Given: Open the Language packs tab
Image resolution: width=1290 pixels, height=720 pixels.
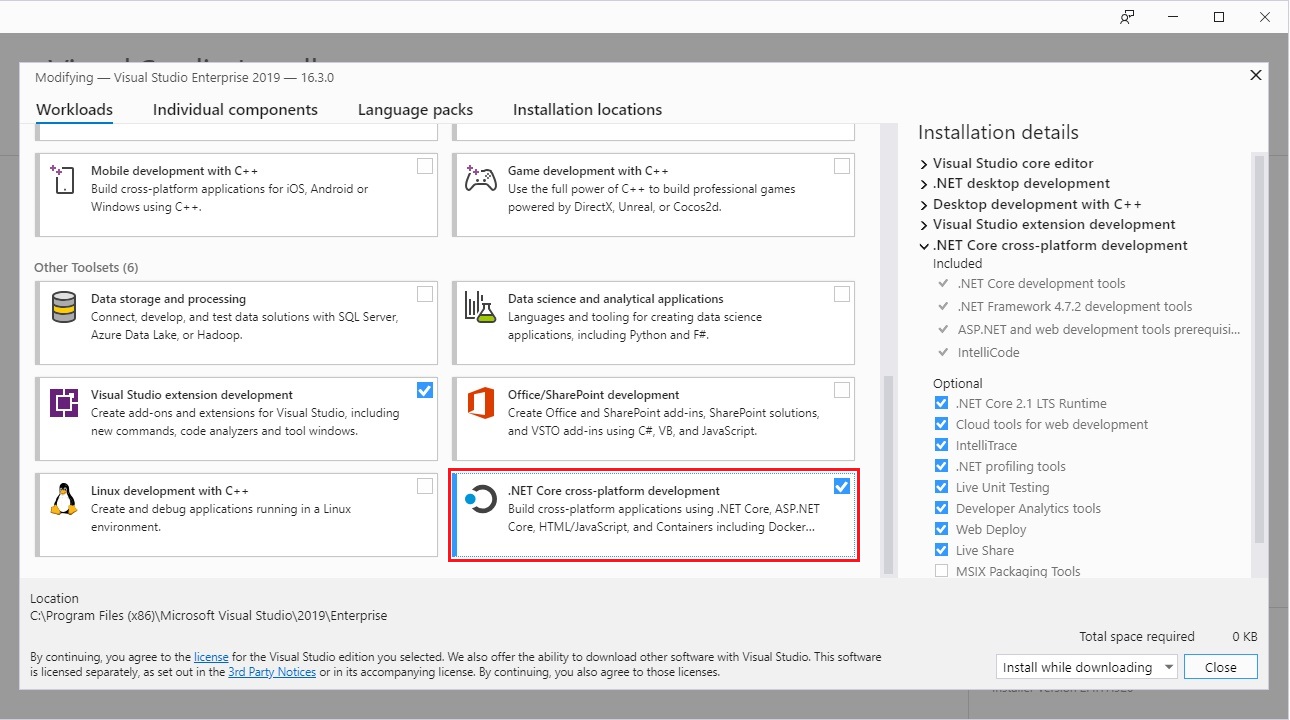Looking at the screenshot, I should [x=415, y=110].
